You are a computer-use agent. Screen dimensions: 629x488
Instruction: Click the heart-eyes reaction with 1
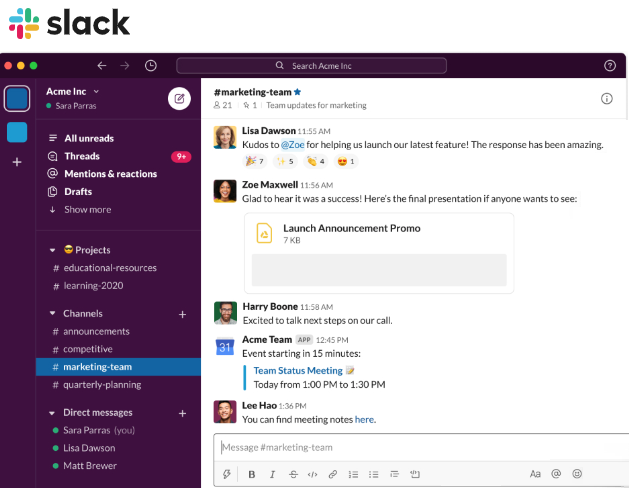click(x=346, y=161)
